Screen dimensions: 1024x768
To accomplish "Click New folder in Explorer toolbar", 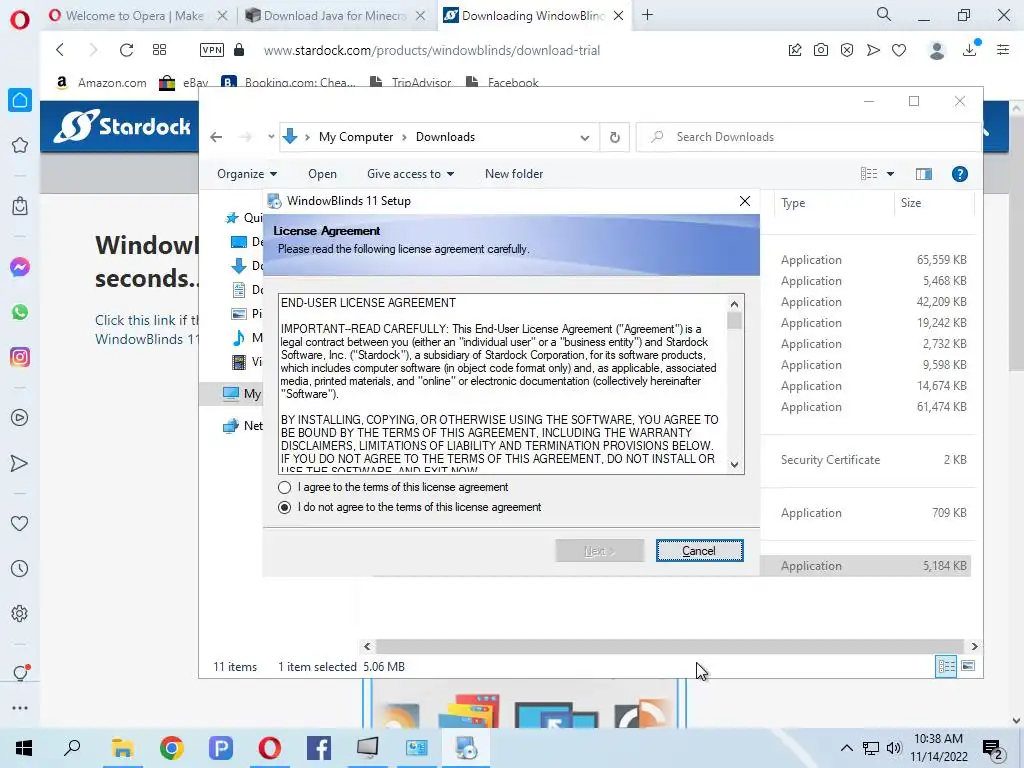I will (x=514, y=174).
